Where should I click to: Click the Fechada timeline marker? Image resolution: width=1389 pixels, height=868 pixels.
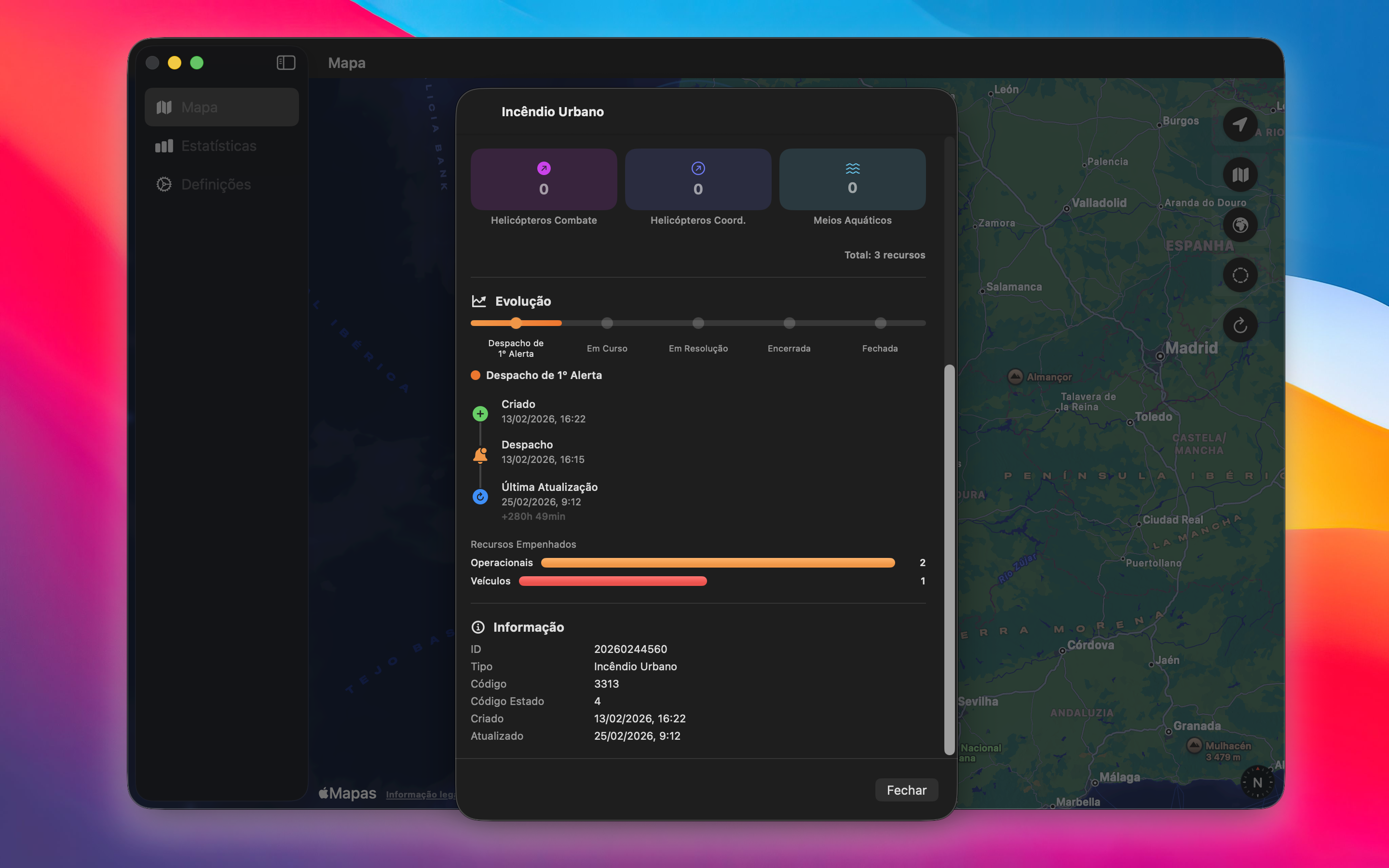point(880,323)
